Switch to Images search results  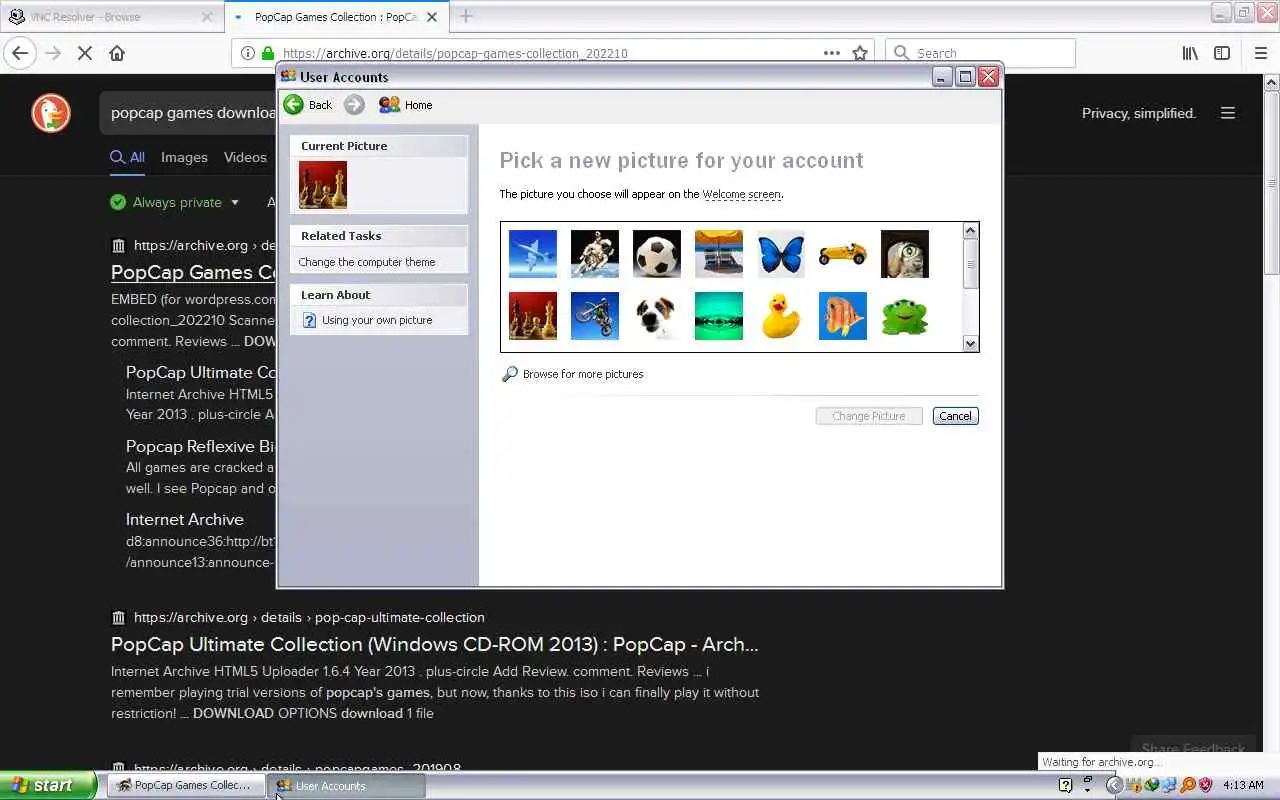click(x=184, y=157)
